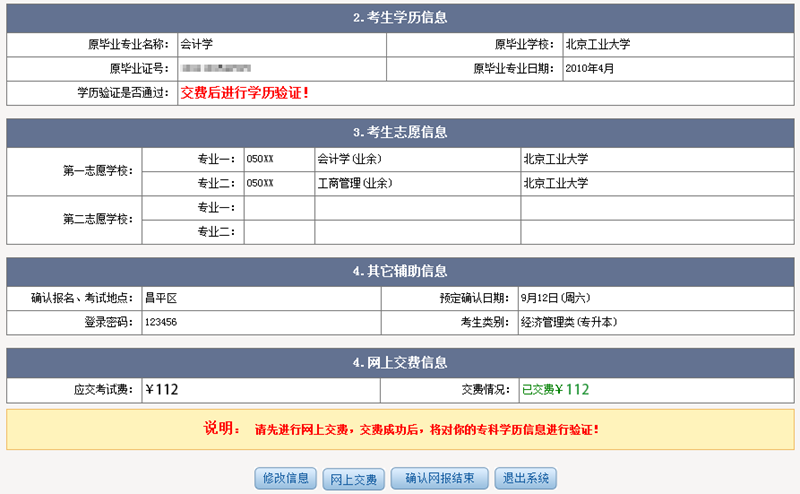Click the 2010年4月 graduation date value

point(589,69)
